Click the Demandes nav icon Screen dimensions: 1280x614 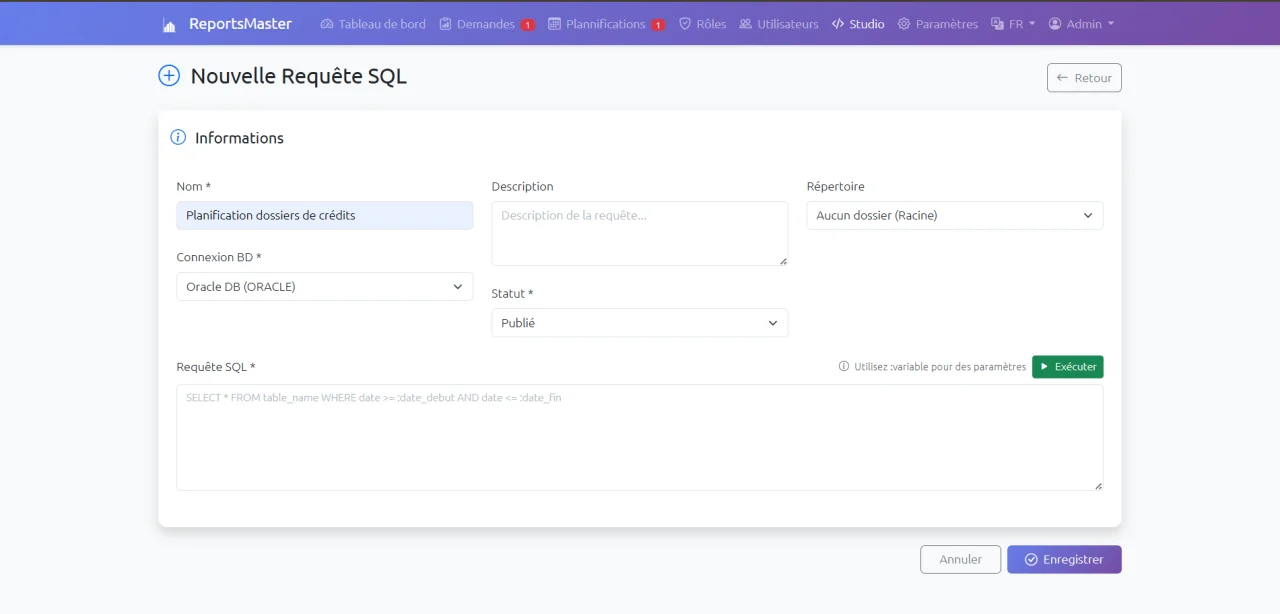[446, 24]
